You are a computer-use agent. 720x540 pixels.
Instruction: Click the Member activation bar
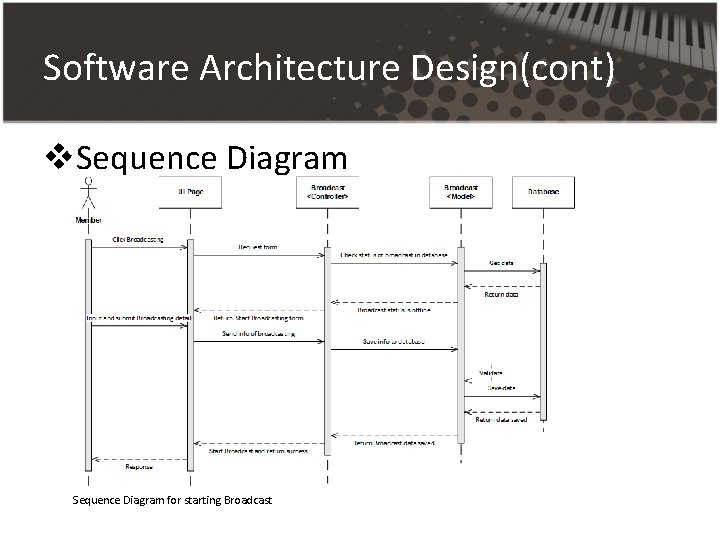pos(88,355)
